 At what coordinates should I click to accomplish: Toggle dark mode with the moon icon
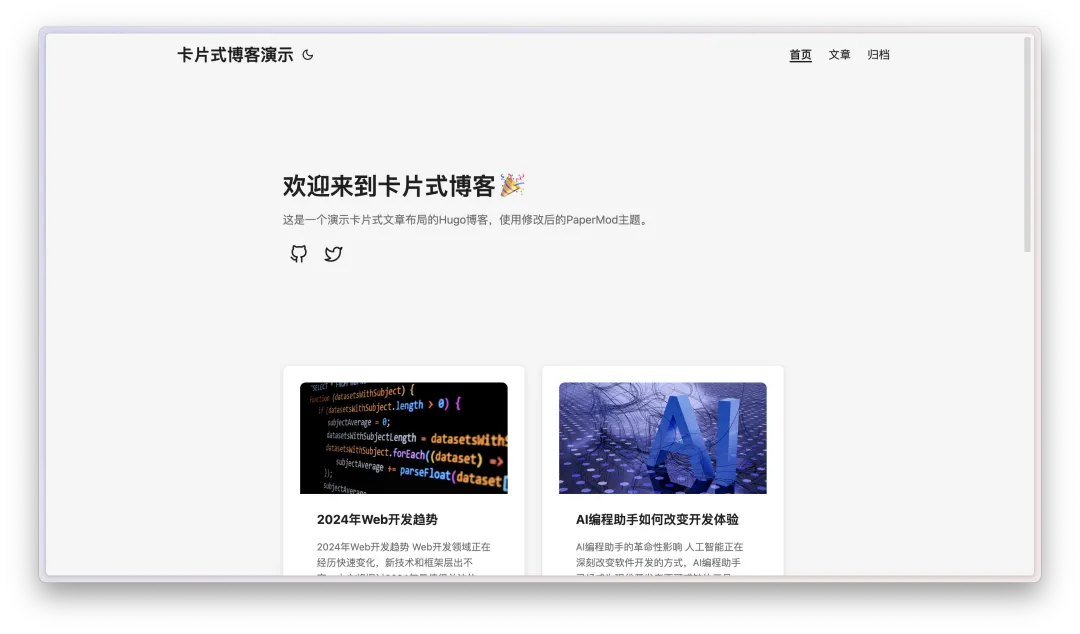(x=308, y=55)
